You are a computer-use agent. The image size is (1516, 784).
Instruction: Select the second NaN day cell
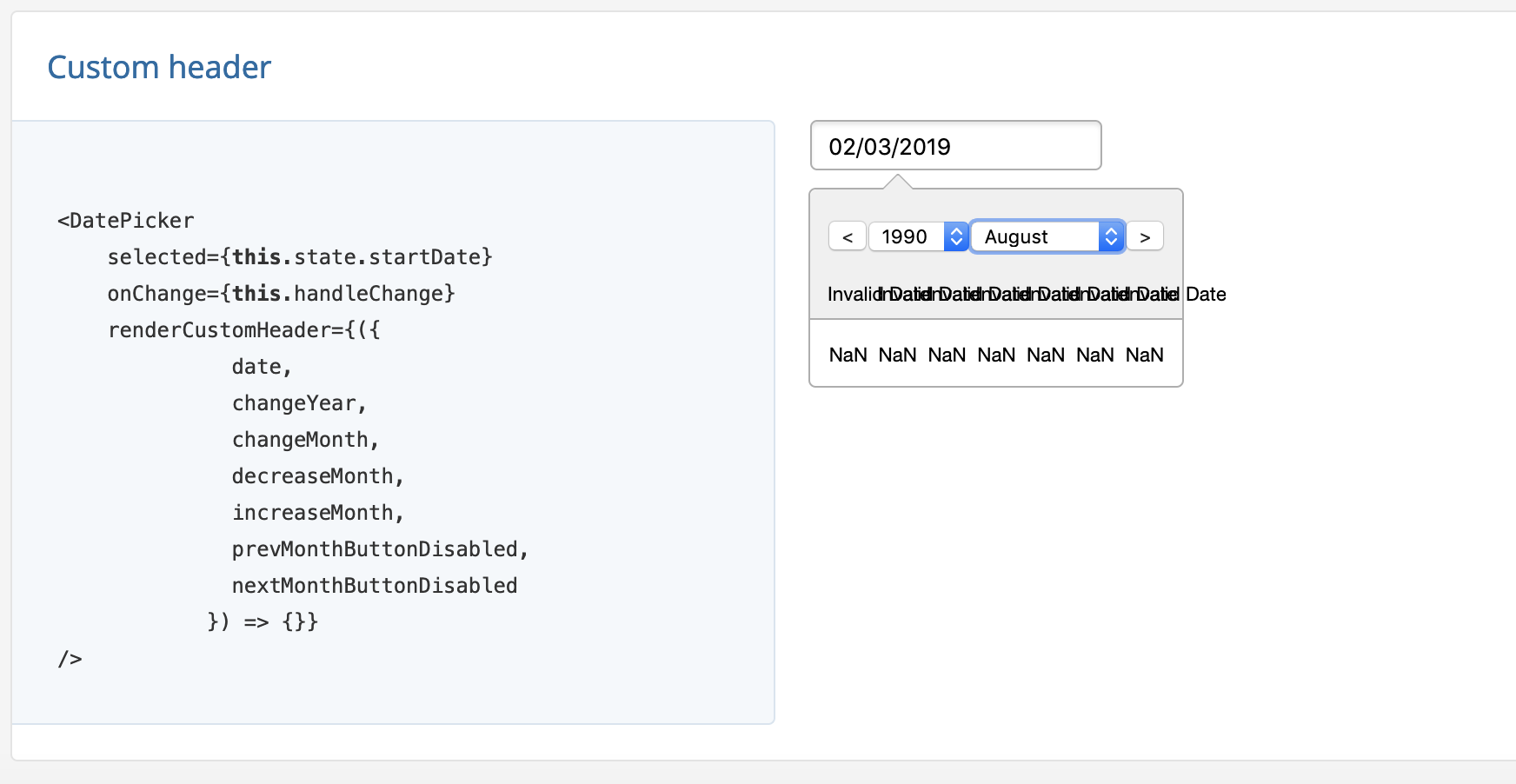click(x=896, y=355)
